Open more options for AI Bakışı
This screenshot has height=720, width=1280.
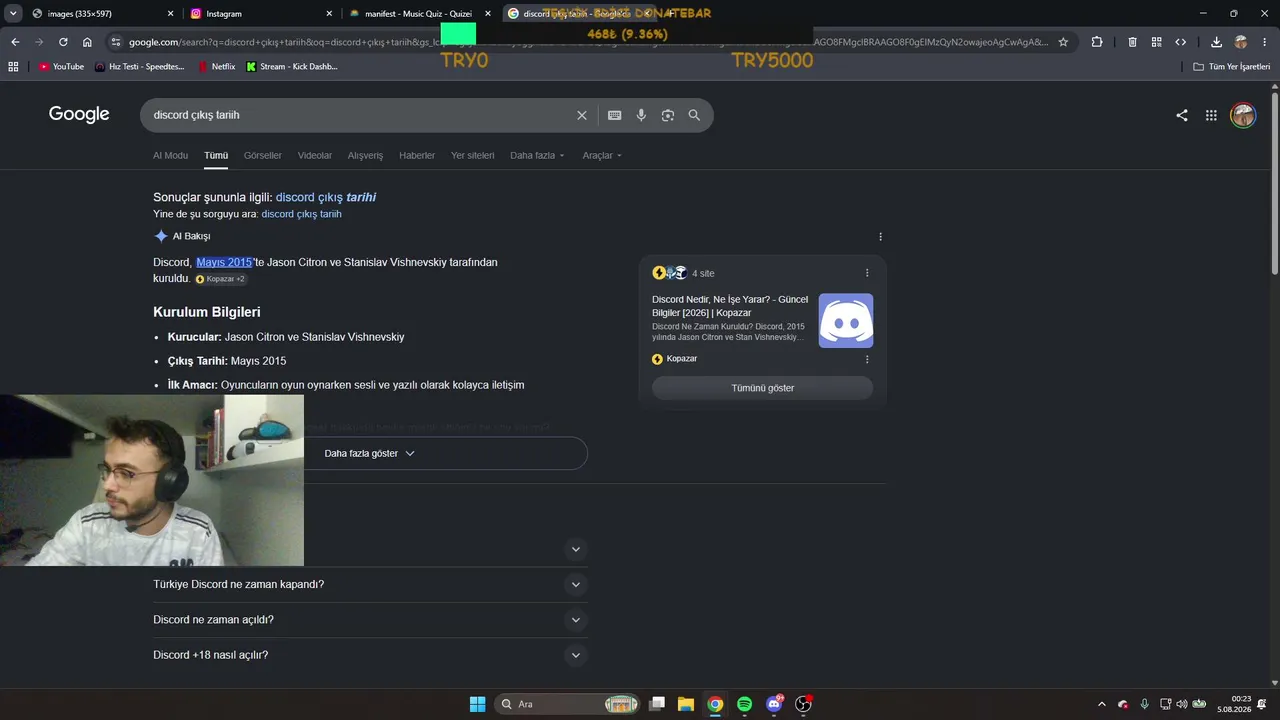(x=880, y=237)
